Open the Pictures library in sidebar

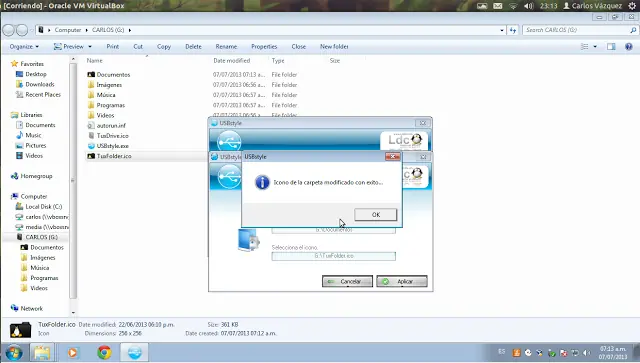[x=36, y=145]
